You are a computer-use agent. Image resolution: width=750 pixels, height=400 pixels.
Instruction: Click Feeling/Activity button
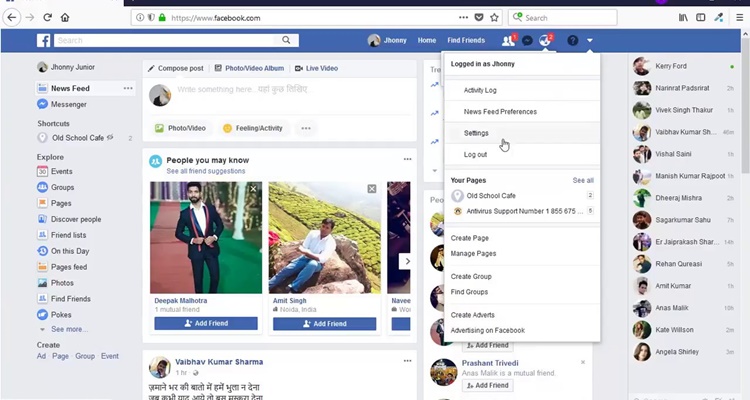pos(253,128)
